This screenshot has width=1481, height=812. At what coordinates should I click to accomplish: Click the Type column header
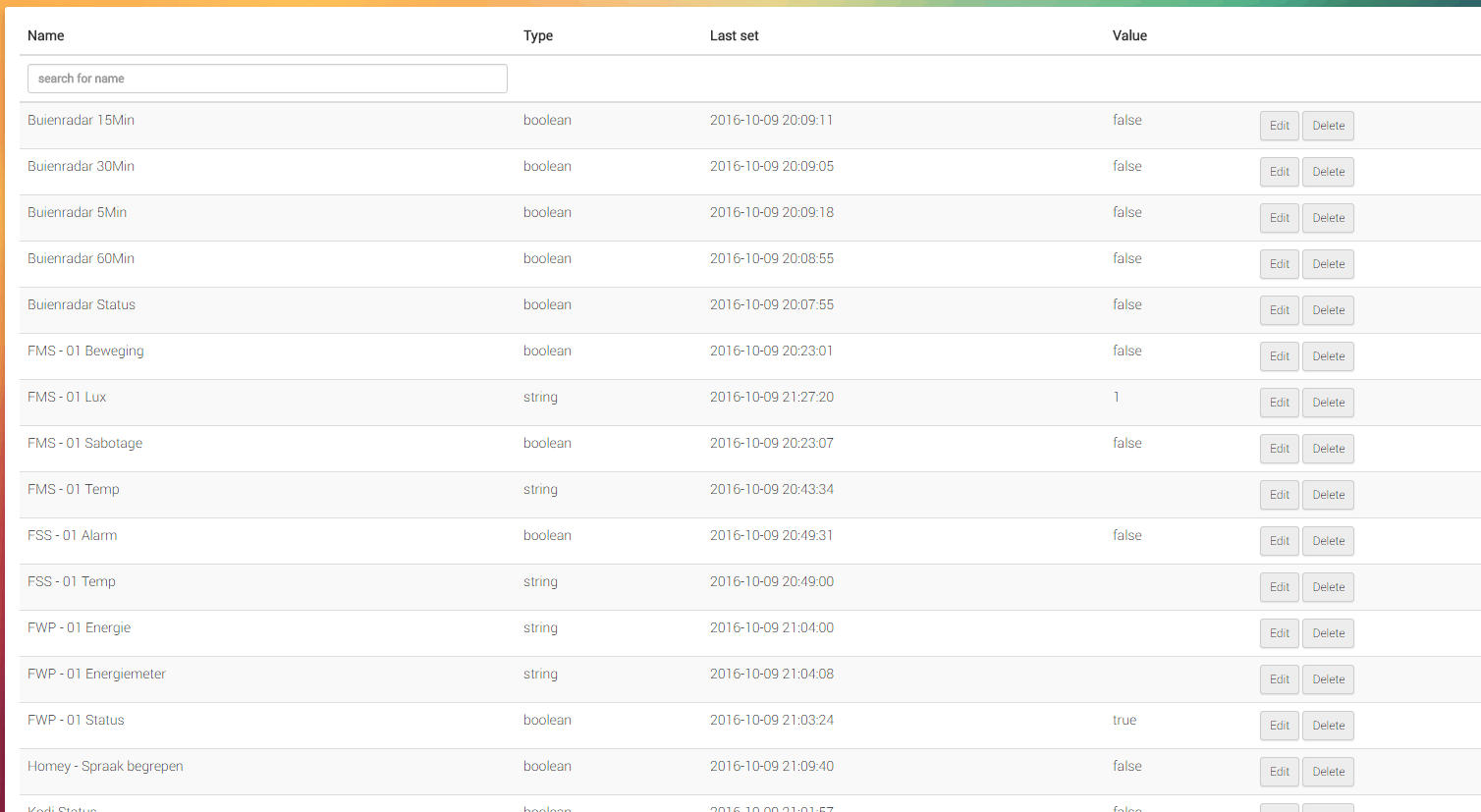click(538, 35)
